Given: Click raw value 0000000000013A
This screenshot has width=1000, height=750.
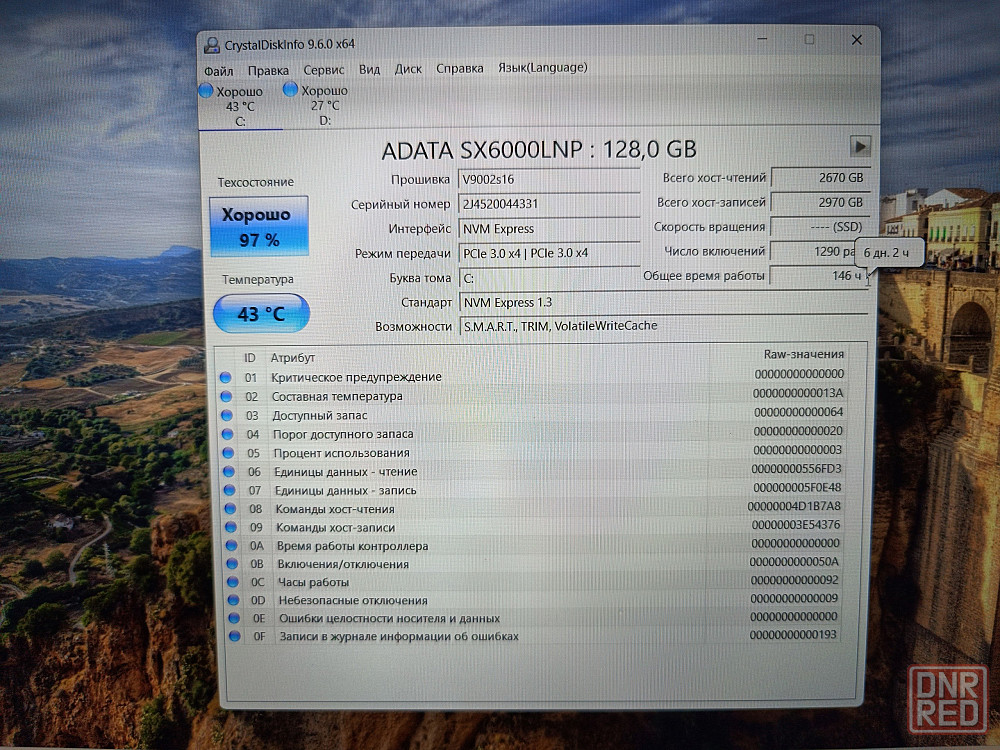Looking at the screenshot, I should coord(798,393).
